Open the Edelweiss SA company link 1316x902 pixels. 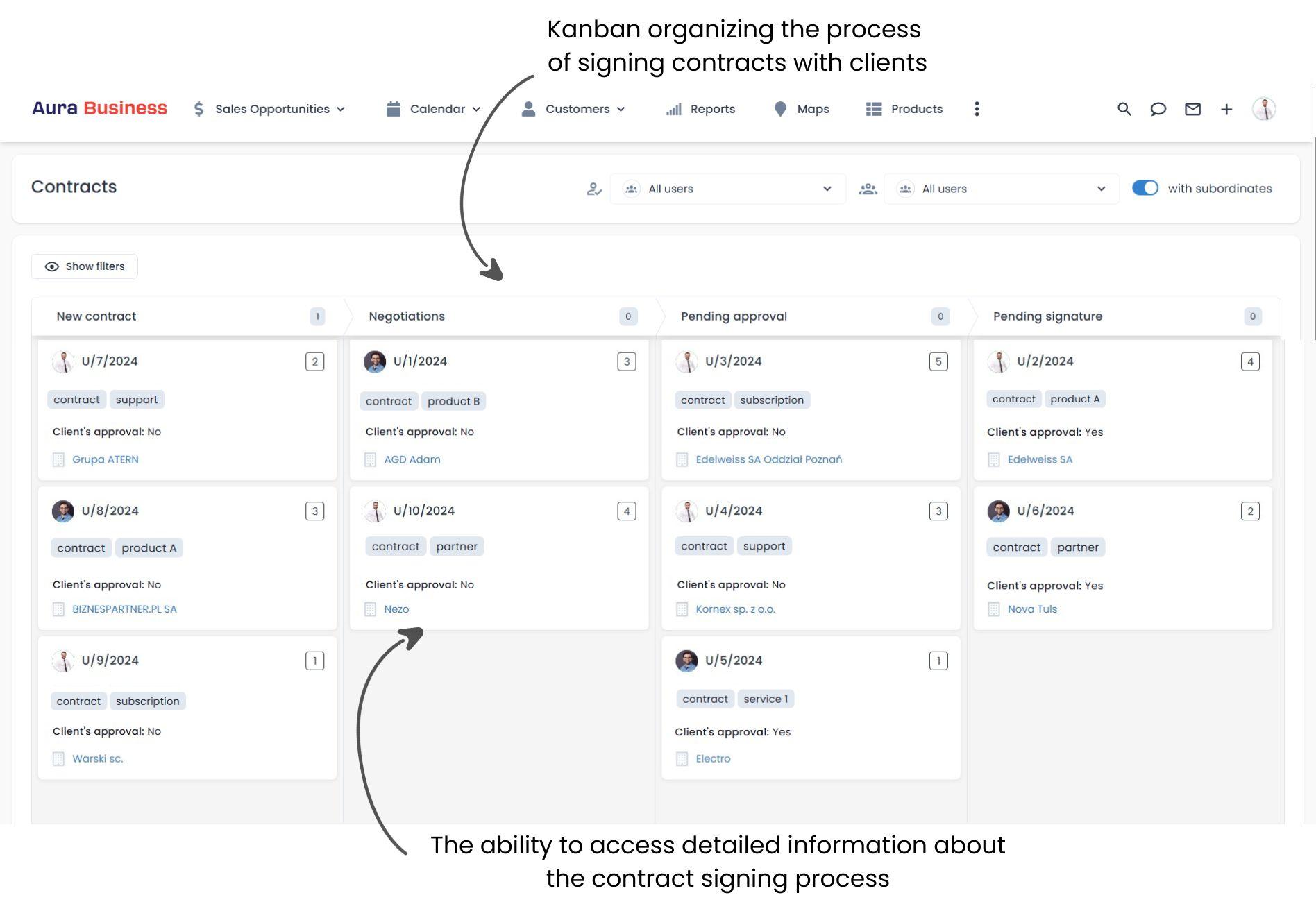pyautogui.click(x=1040, y=459)
